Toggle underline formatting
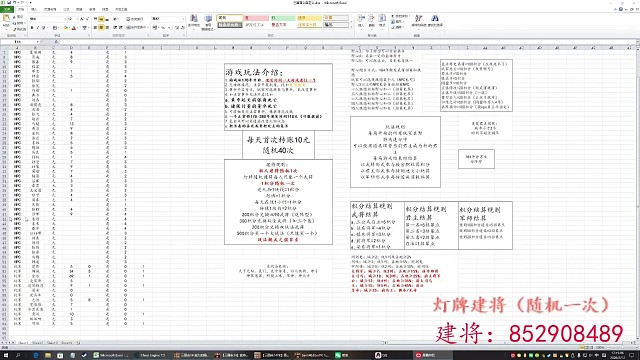640x360 pixels. click(x=44, y=28)
